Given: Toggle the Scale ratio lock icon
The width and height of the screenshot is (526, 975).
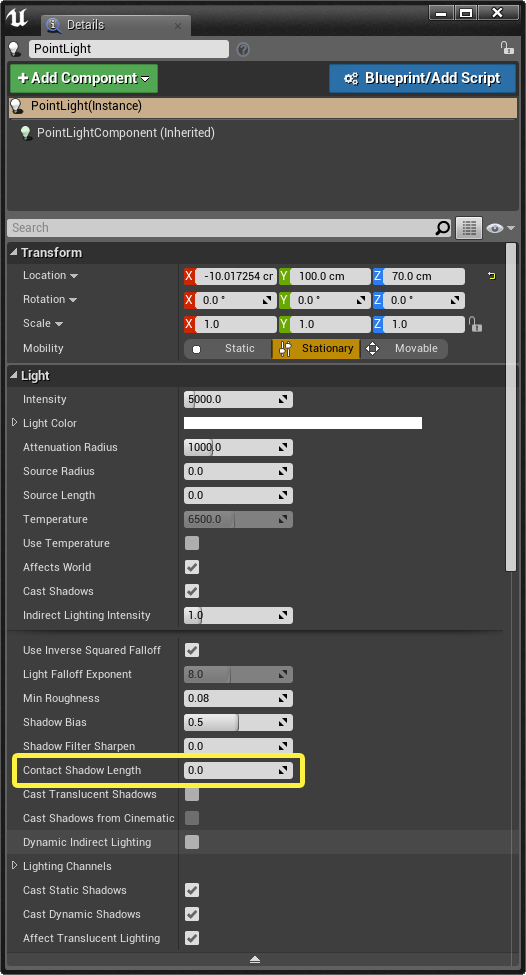Looking at the screenshot, I should point(475,324).
